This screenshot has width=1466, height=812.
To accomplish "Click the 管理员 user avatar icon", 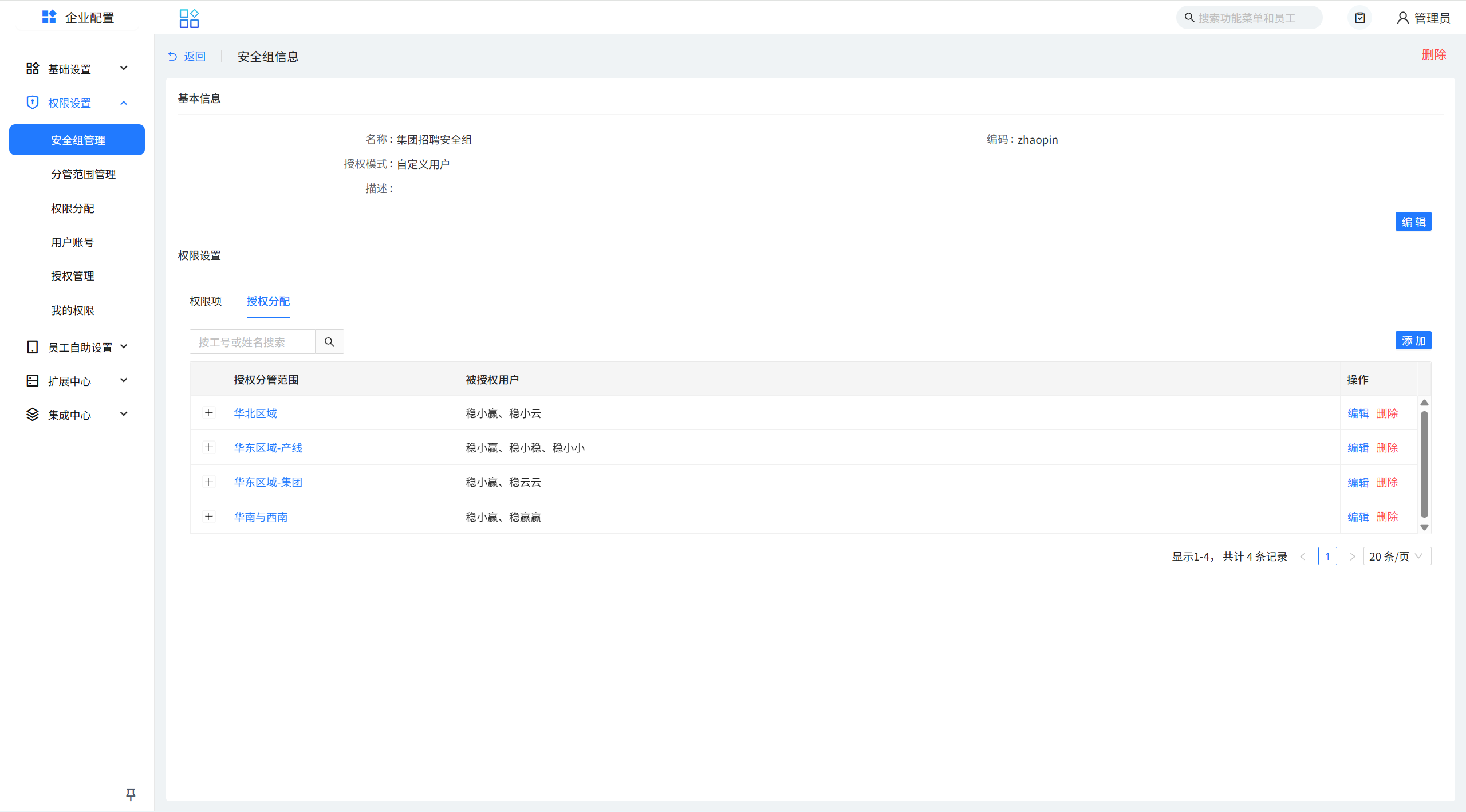I will pyautogui.click(x=1402, y=18).
